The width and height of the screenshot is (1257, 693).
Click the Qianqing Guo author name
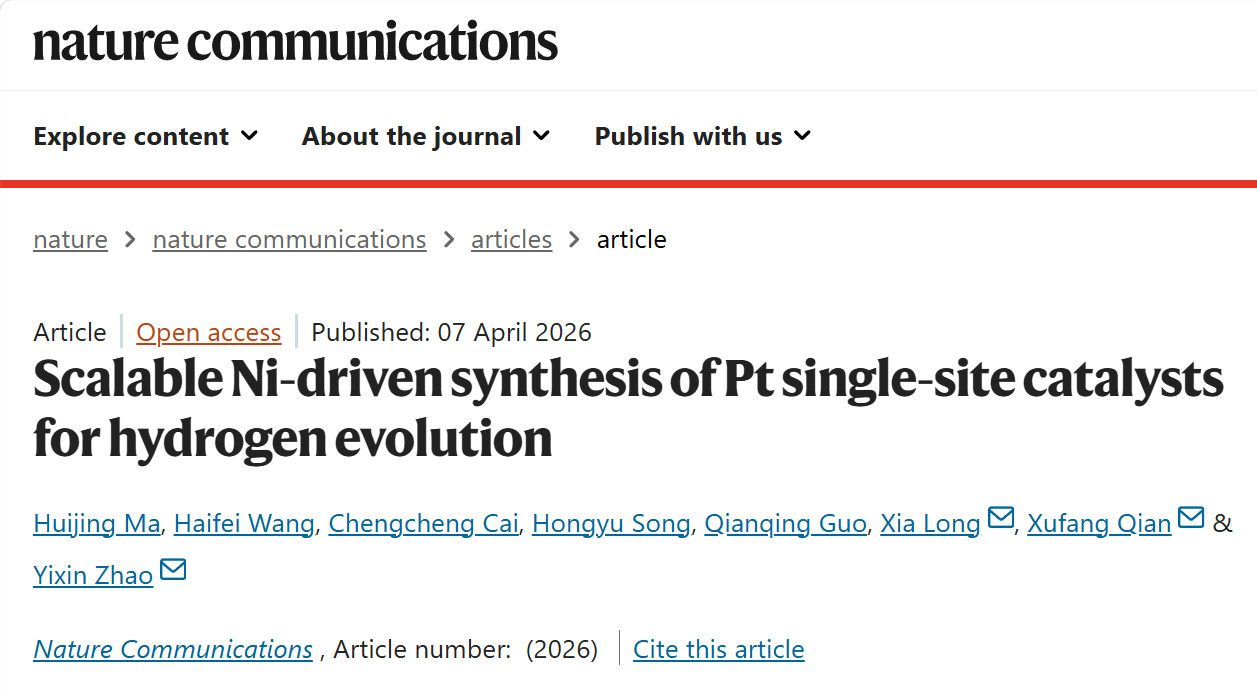coord(785,523)
